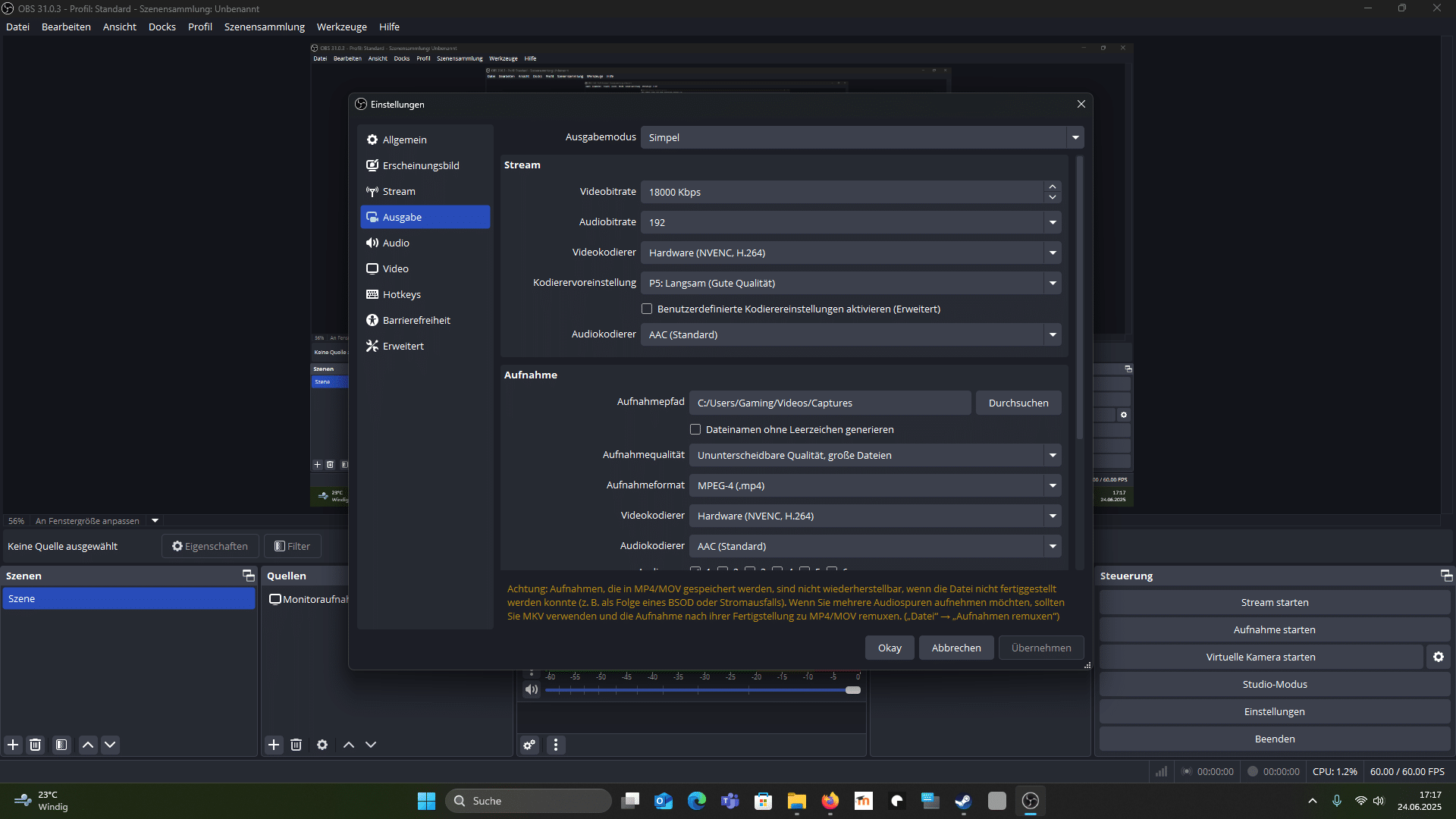Click Abbrechen in settings dialog
Viewport: 1456px width, 819px height.
point(955,648)
